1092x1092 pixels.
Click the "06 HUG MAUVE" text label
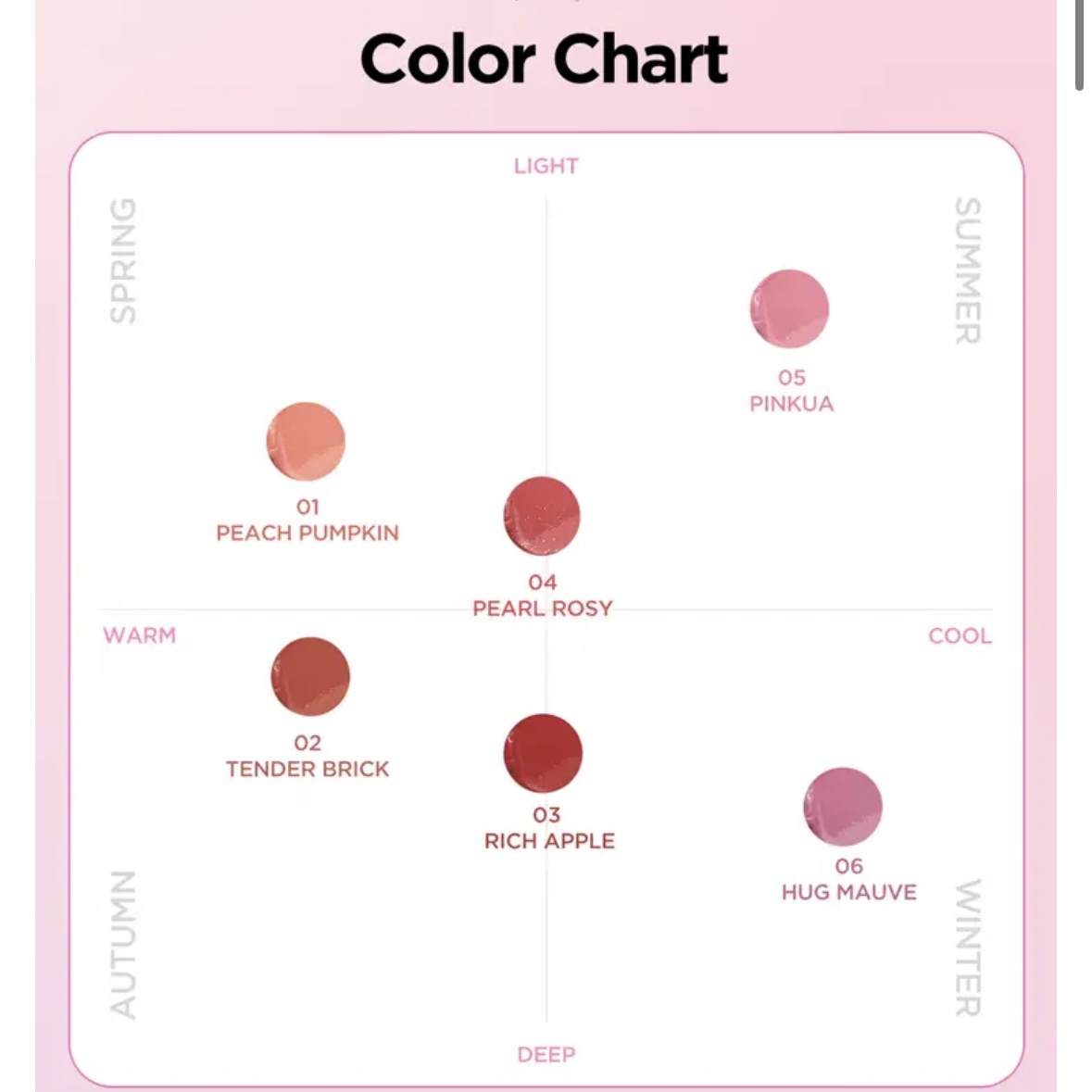pos(848,880)
